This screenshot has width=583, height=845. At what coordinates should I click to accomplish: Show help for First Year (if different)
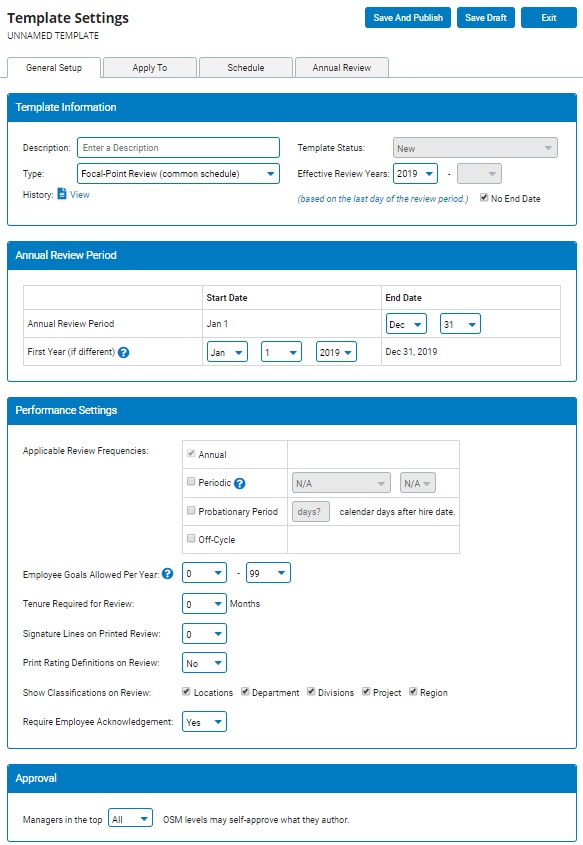[x=123, y=352]
